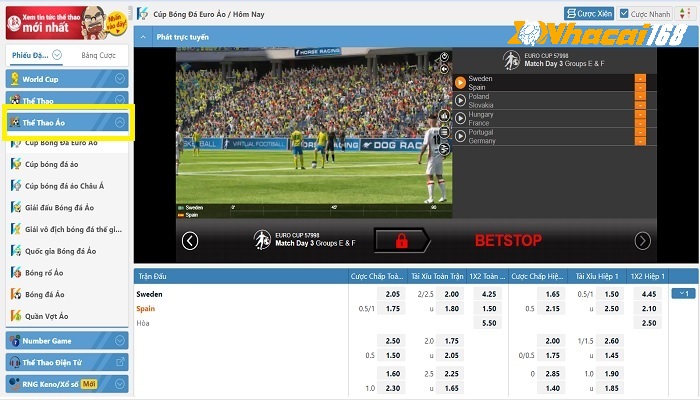
Task: Play the Sweden vs Spain match
Action: 460,83
